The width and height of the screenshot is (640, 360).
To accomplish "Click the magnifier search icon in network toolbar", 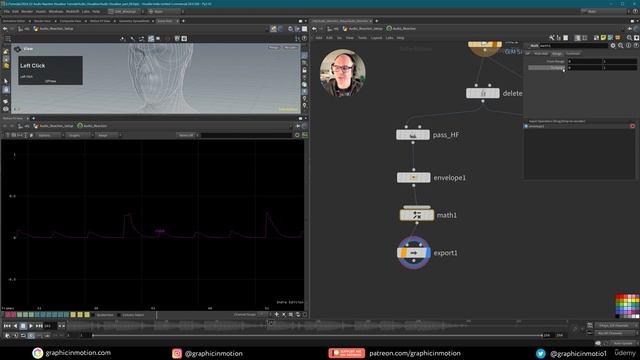I will click(x=629, y=38).
